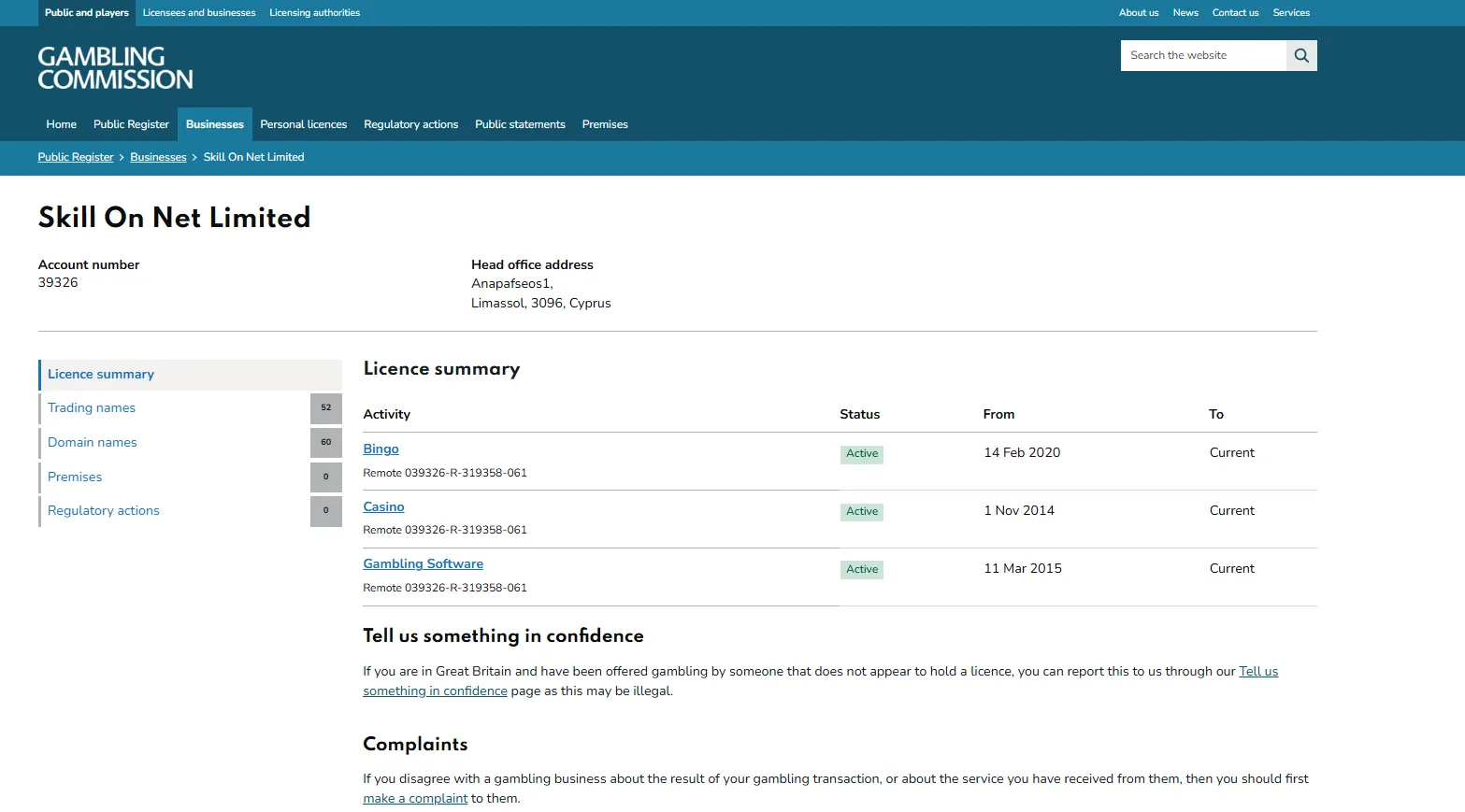Open the Services link in header
This screenshot has width=1465, height=812.
pyautogui.click(x=1291, y=13)
